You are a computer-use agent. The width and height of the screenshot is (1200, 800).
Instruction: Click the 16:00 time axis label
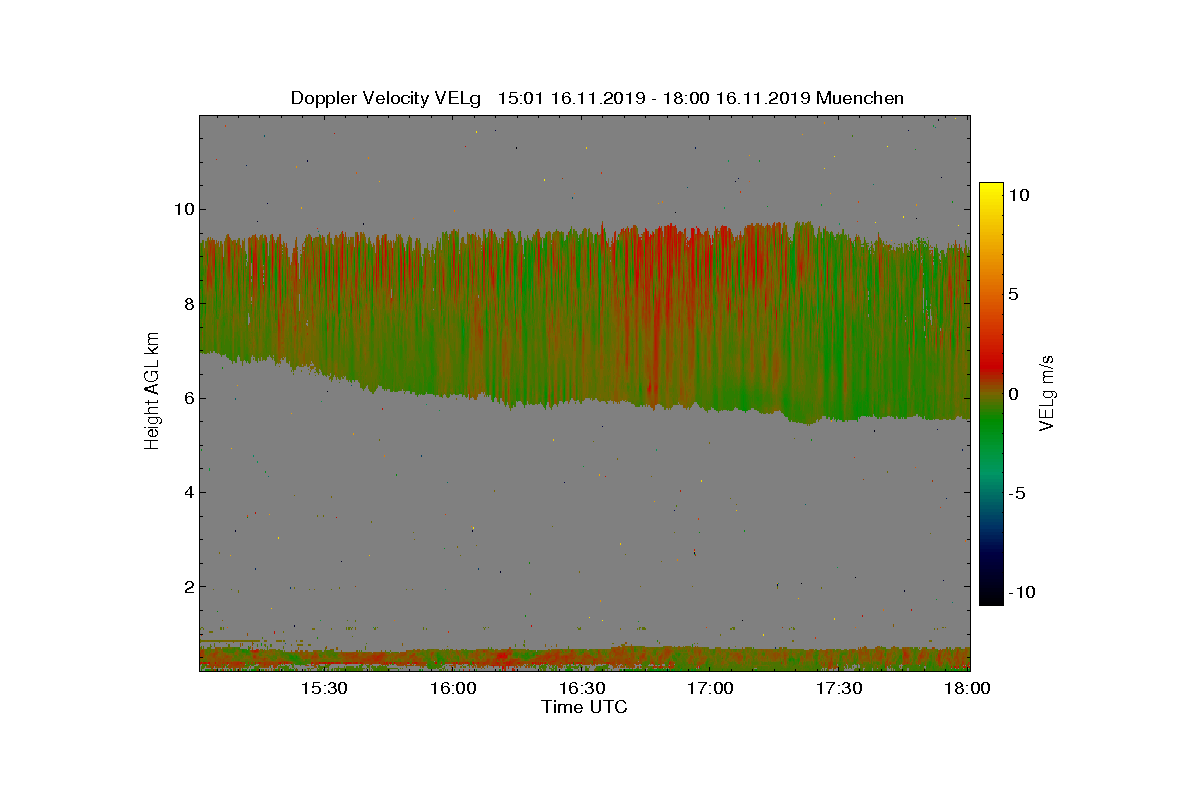pyautogui.click(x=453, y=689)
